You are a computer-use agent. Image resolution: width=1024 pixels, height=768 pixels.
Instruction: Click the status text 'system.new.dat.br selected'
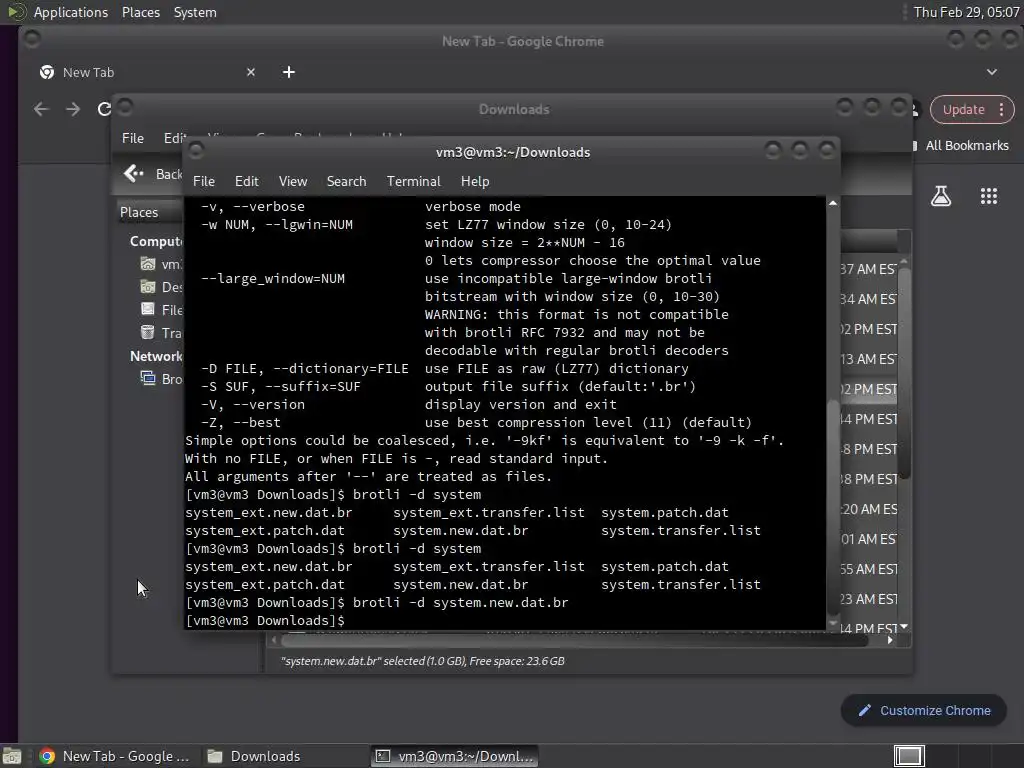point(423,661)
